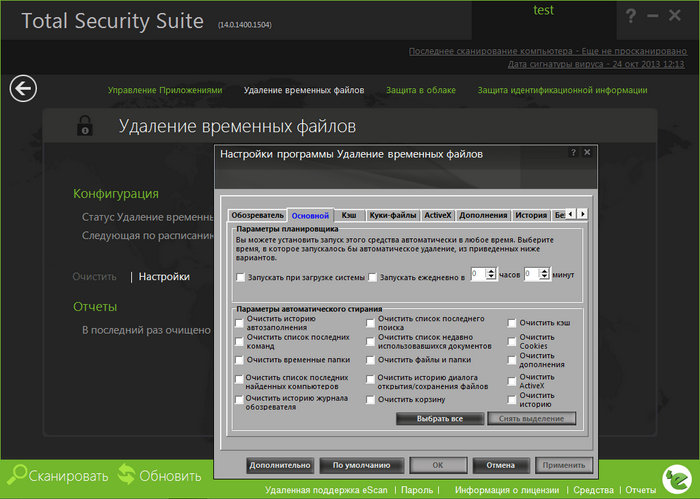Check Очистить файлы и папки

[370, 360]
